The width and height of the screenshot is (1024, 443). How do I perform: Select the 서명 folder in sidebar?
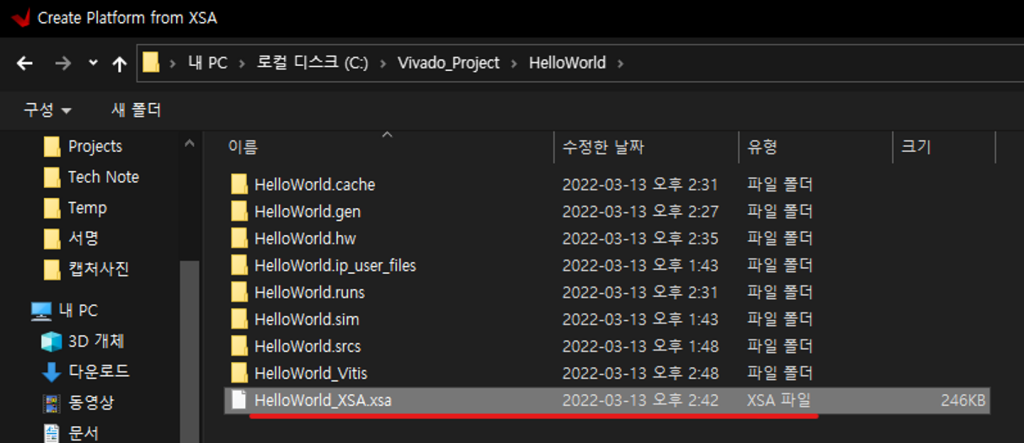(83, 238)
